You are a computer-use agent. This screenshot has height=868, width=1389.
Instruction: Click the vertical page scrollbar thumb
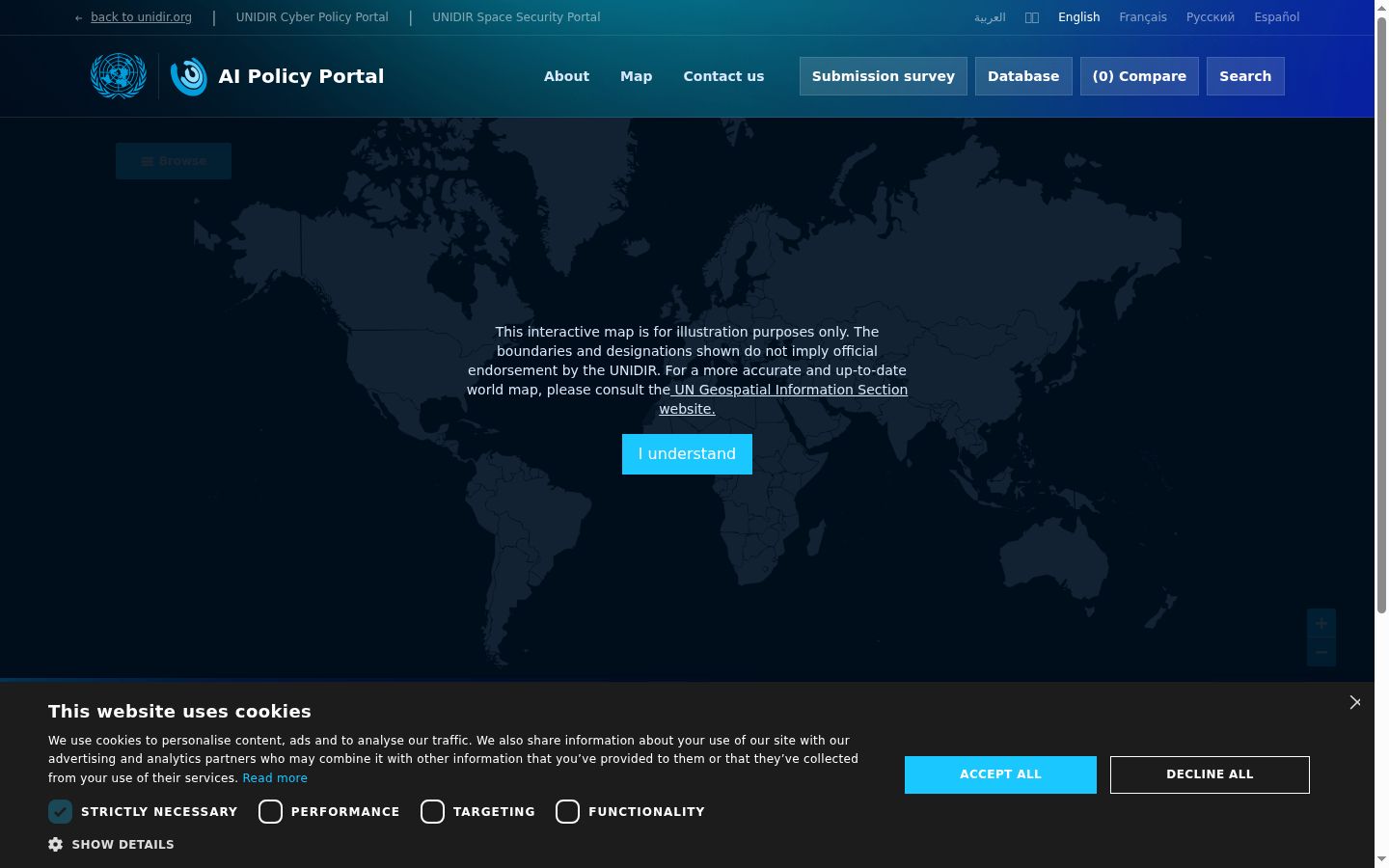[1381, 314]
